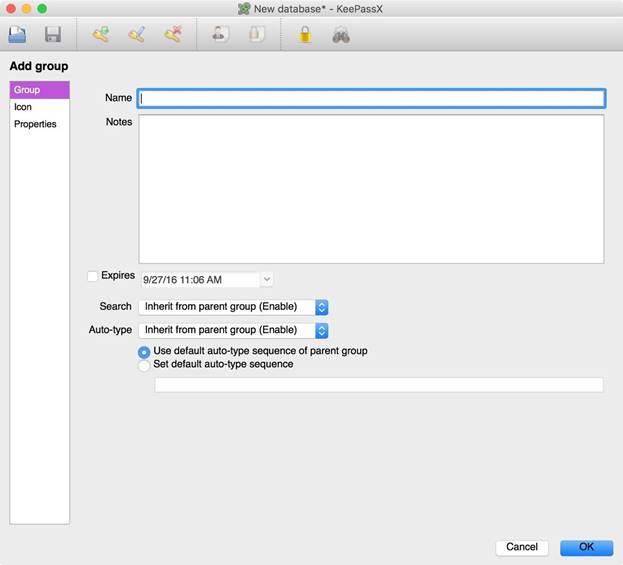Expand the Auto-type inherit dropdown
The height and width of the screenshot is (565, 623).
[322, 330]
